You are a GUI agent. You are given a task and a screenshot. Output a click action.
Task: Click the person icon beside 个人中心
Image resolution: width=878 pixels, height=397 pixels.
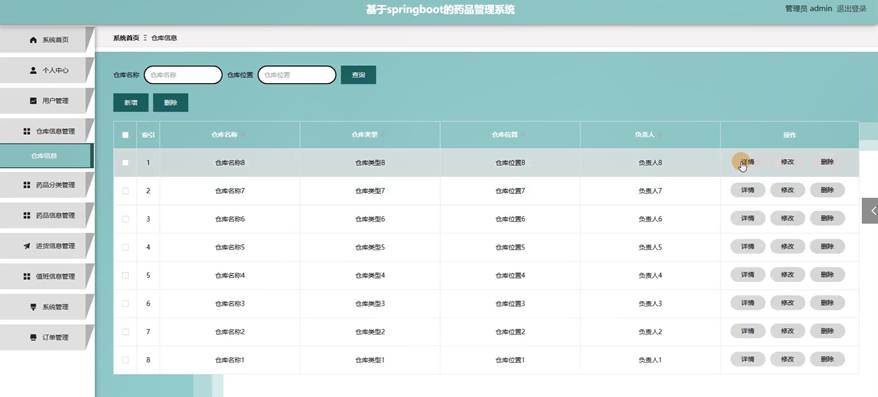tap(33, 70)
